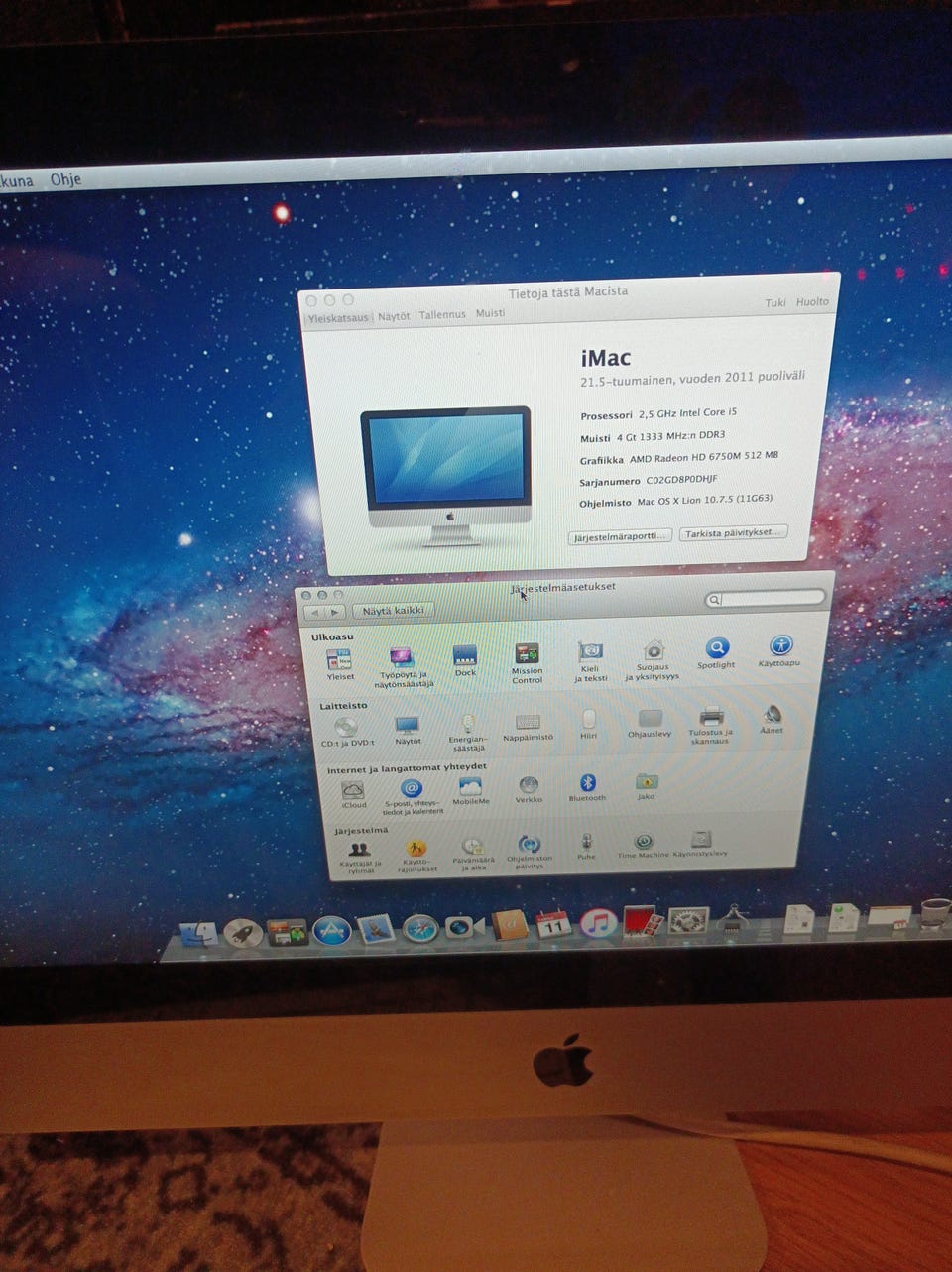The image size is (952, 1272).
Task: Click the Mac OS X Lion 10.7.5 version text
Action: pos(704,501)
